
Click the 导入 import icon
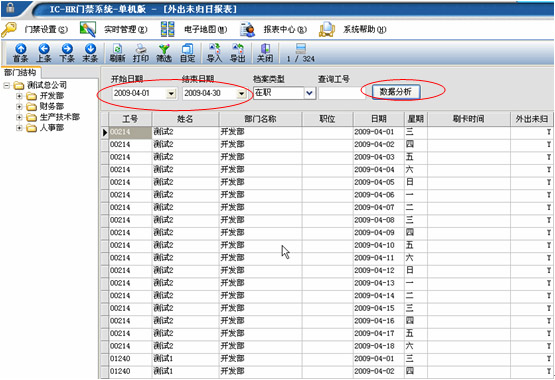tap(214, 53)
